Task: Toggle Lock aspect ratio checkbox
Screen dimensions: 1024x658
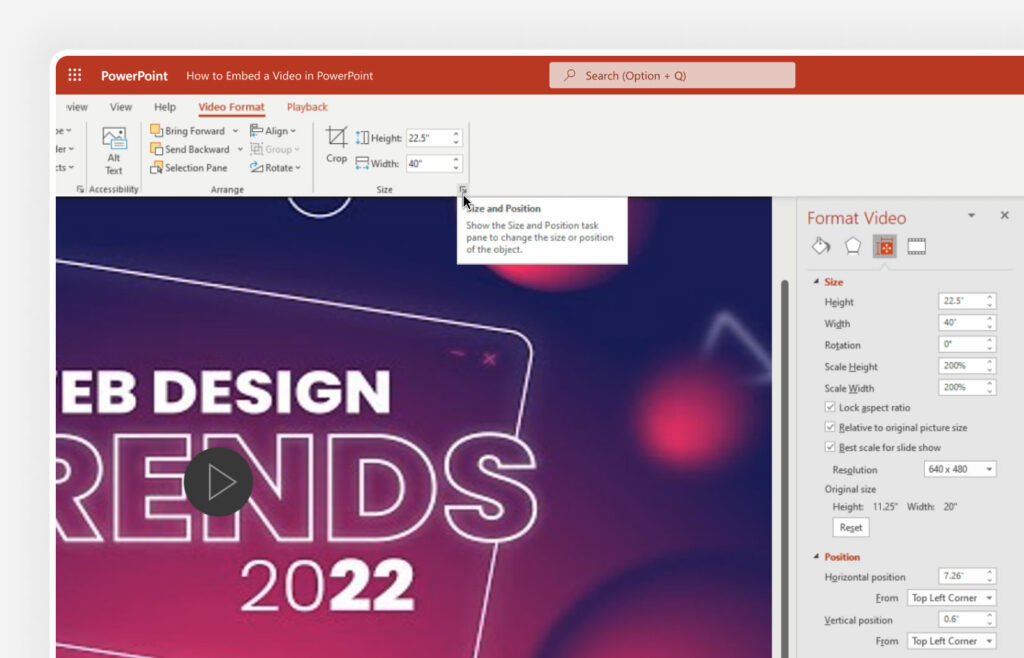Action: (830, 407)
